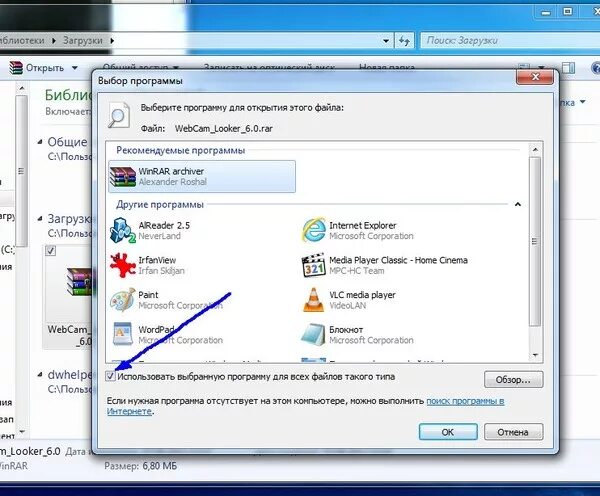Select the IrfanView red splat icon

click(x=122, y=265)
